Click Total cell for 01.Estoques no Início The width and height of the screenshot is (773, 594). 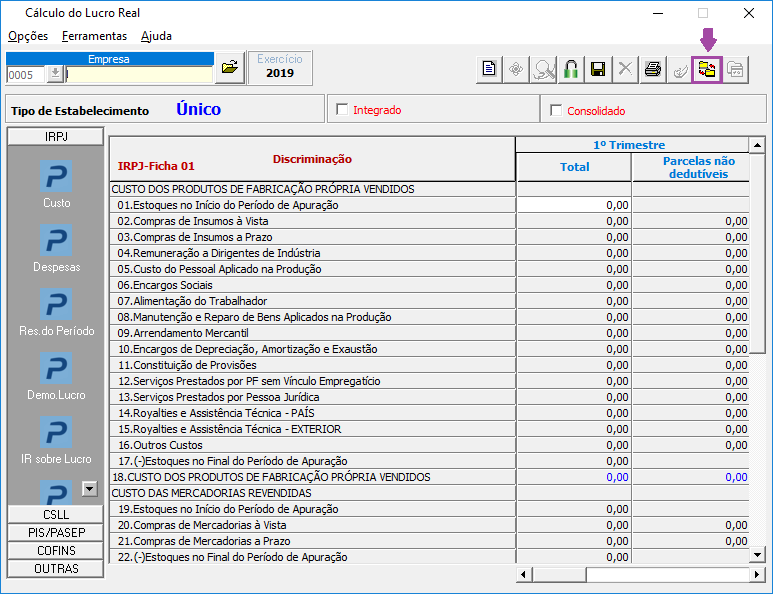[573, 205]
